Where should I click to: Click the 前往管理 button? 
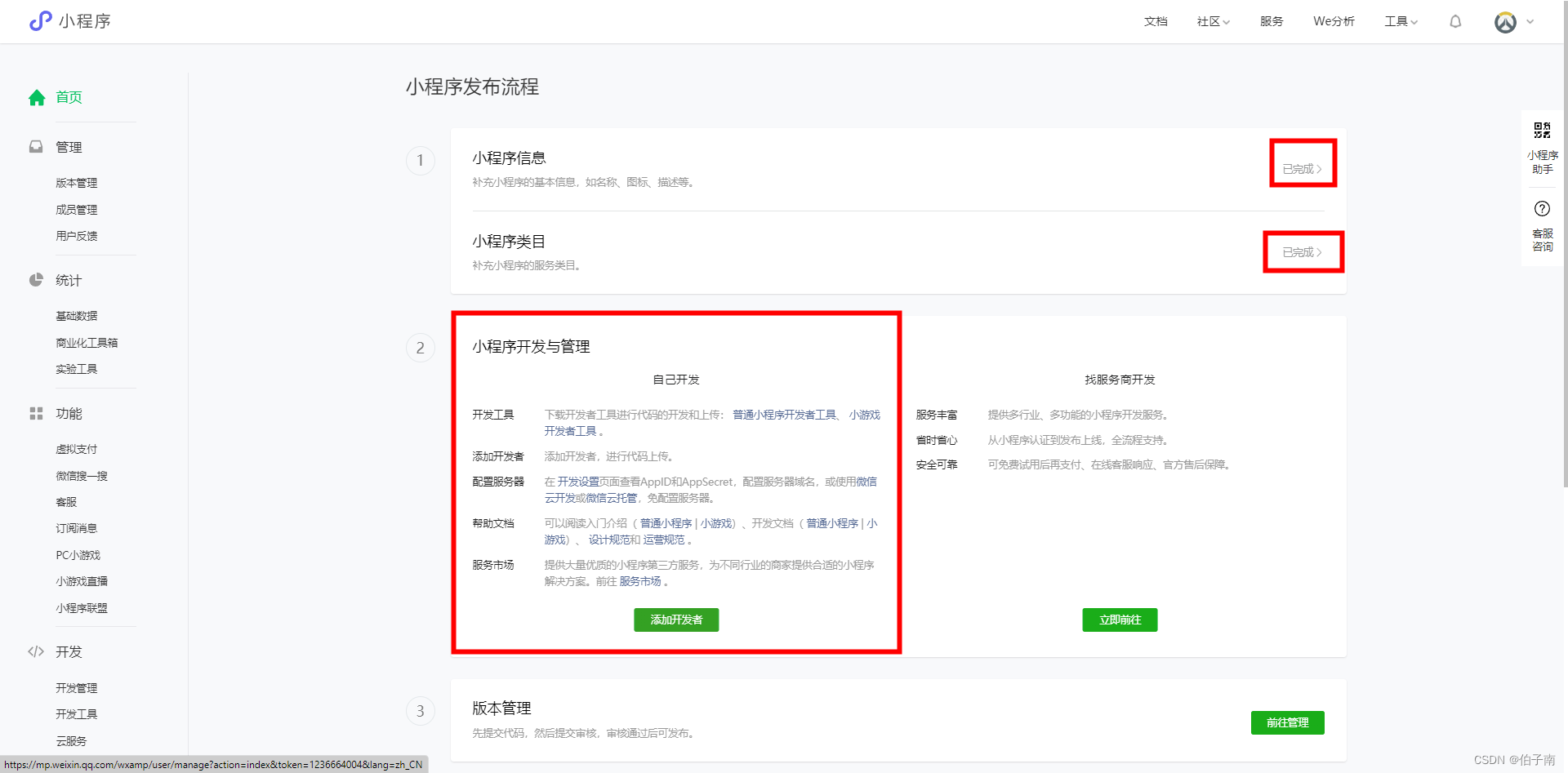coord(1287,722)
